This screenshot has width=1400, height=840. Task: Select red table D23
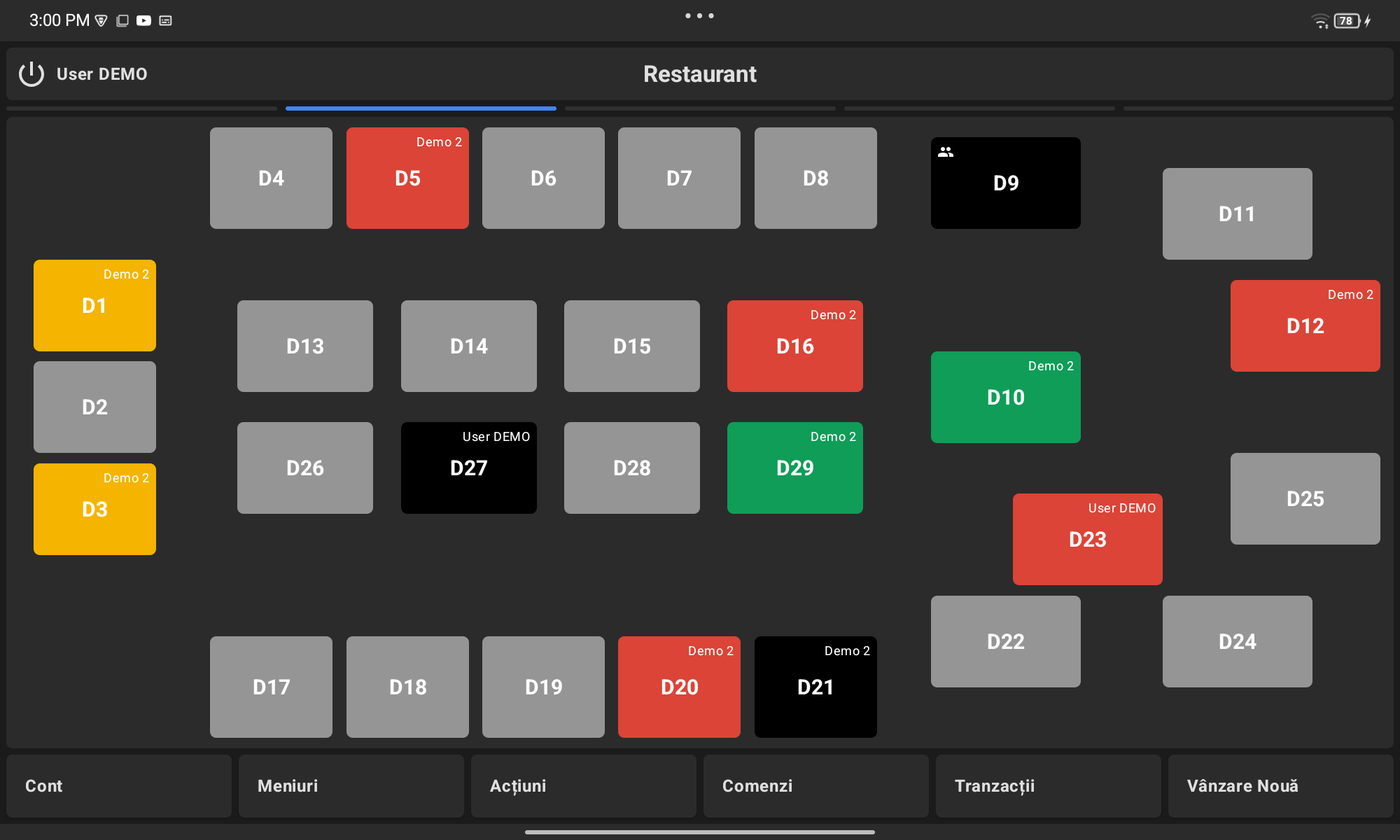[1087, 539]
